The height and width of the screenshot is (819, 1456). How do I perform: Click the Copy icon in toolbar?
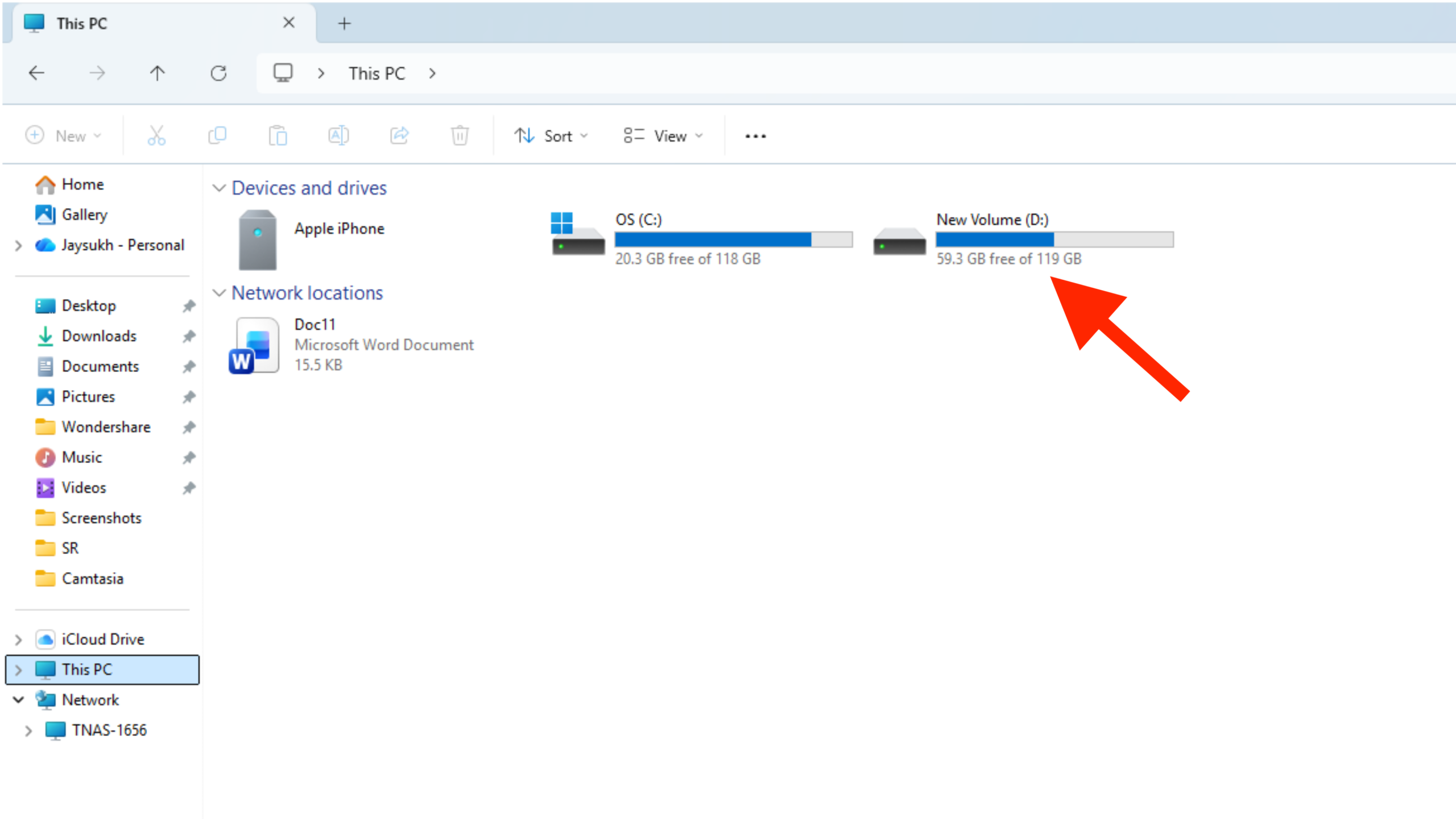(217, 135)
